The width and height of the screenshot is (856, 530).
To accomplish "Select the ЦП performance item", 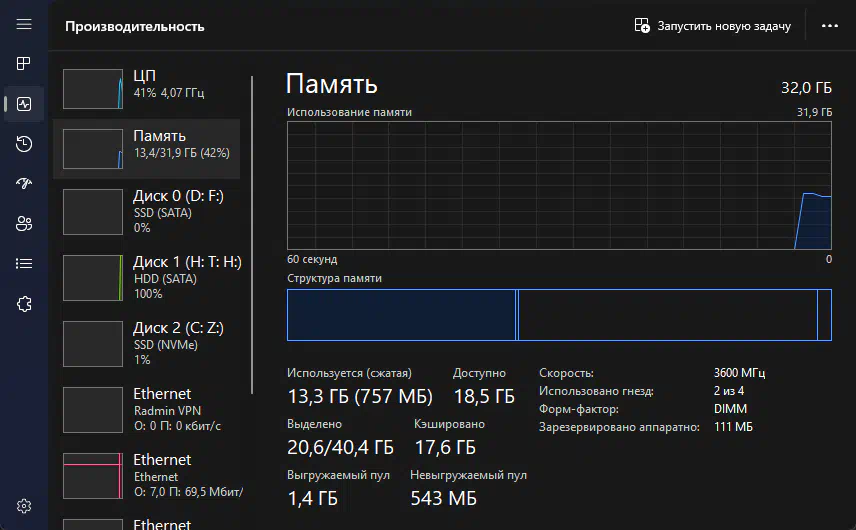I will [x=146, y=88].
